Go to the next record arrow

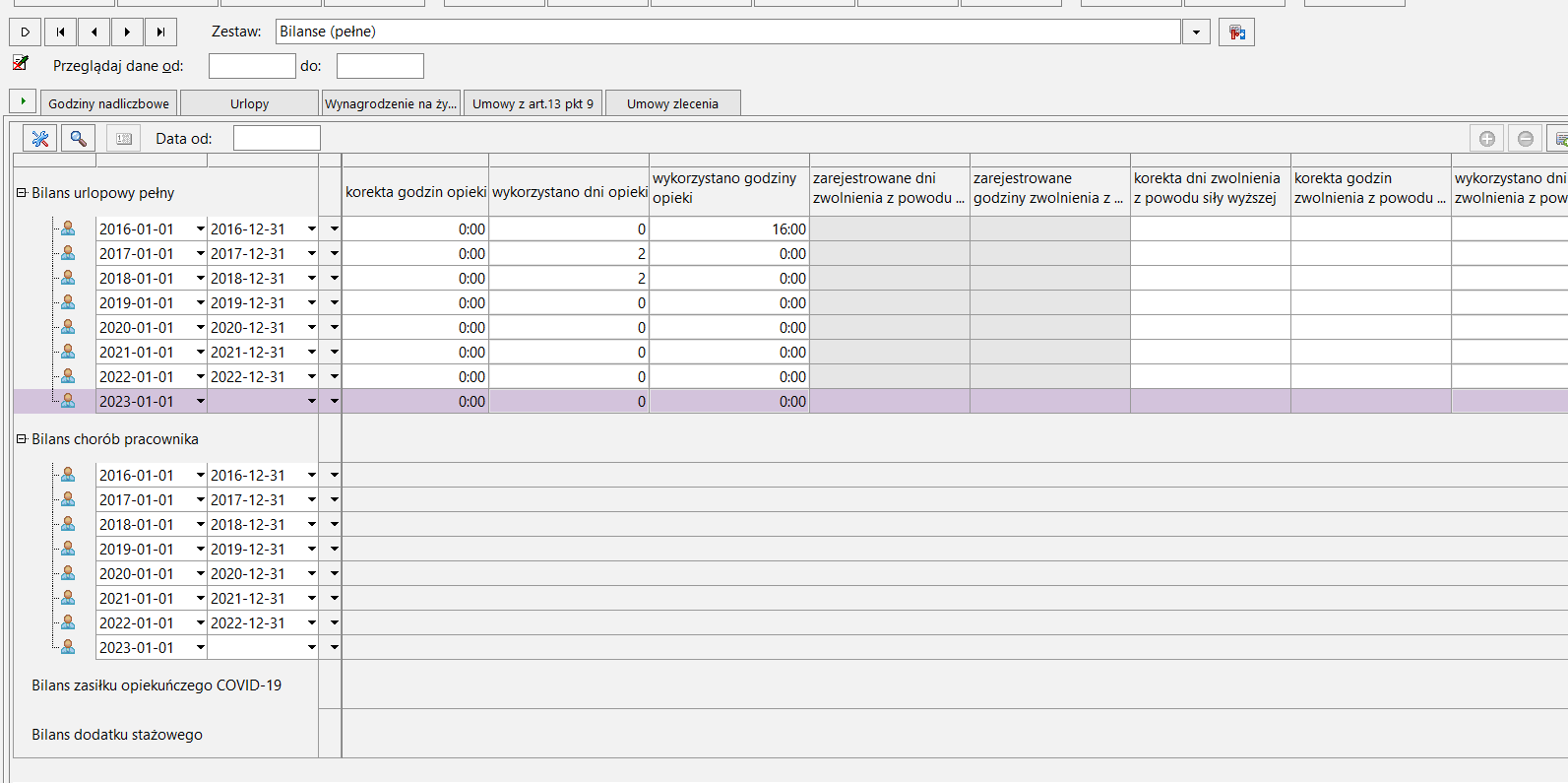coord(127,33)
